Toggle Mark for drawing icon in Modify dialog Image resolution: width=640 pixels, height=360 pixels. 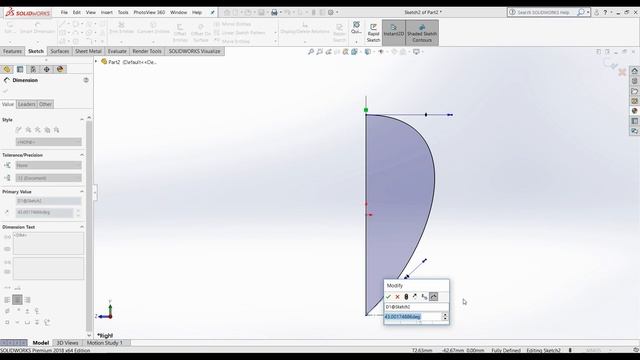(x=433, y=297)
